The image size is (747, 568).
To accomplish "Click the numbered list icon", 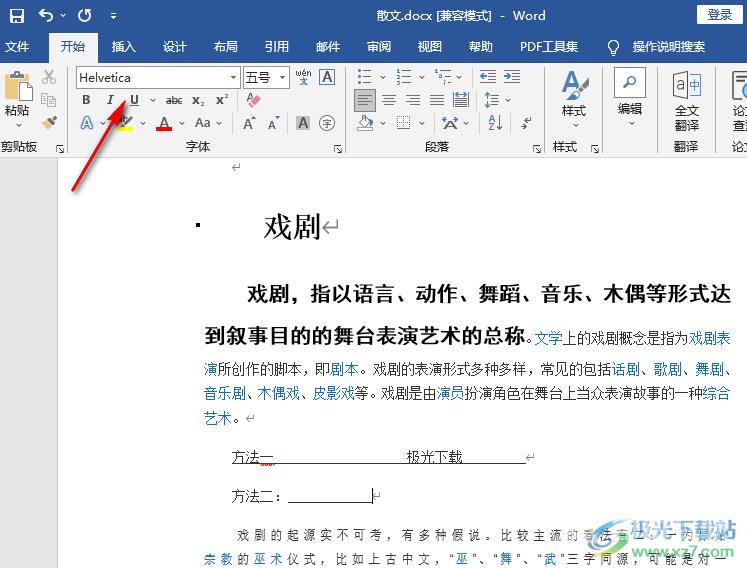I will tap(404, 77).
